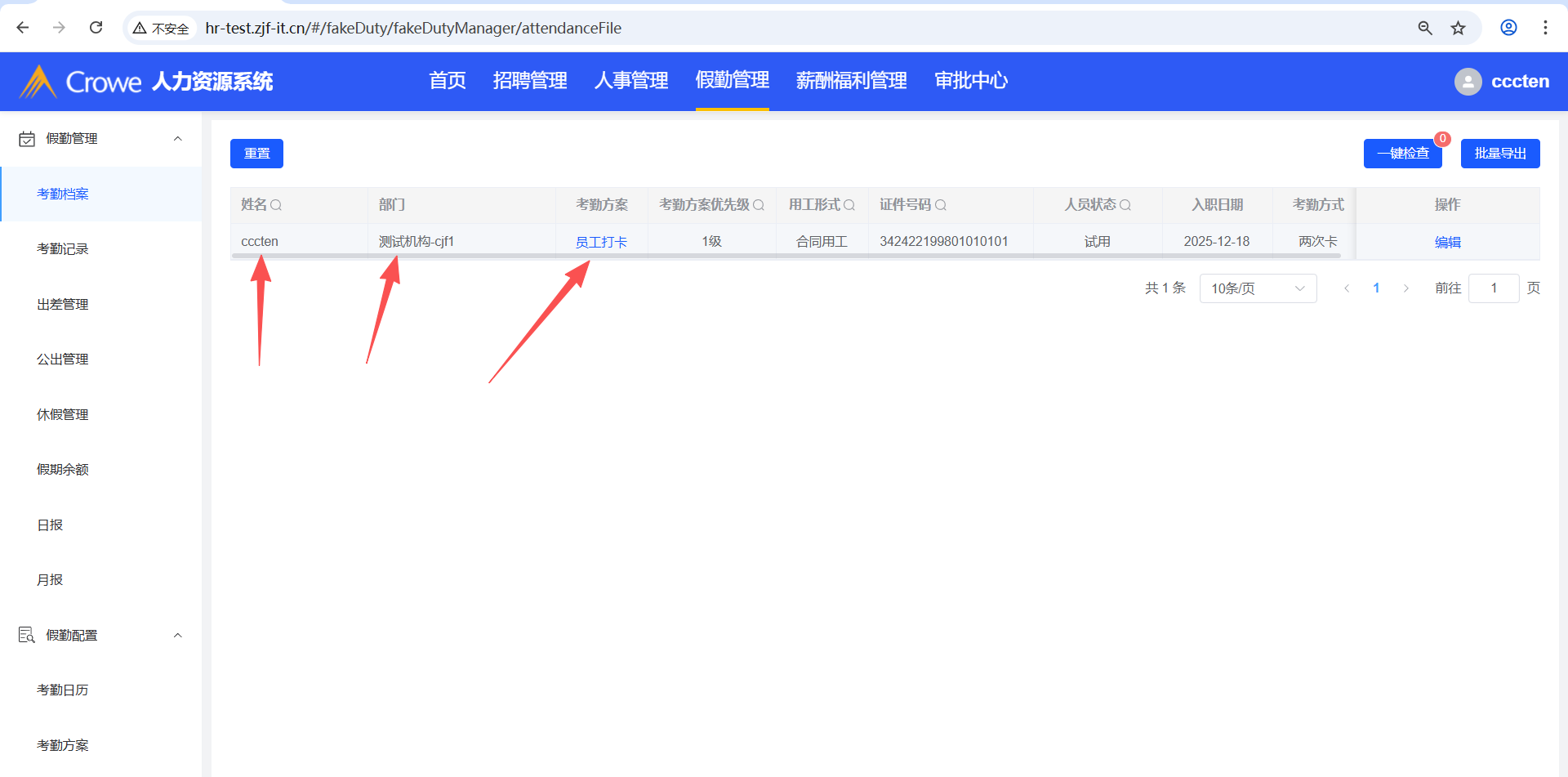Select 考勤记录 in the sidebar

101,249
